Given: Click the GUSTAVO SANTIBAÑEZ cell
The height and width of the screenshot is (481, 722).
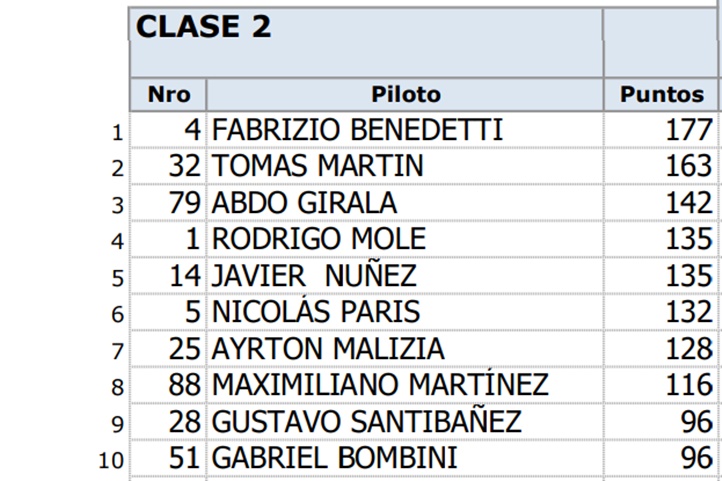Looking at the screenshot, I should [367, 422].
